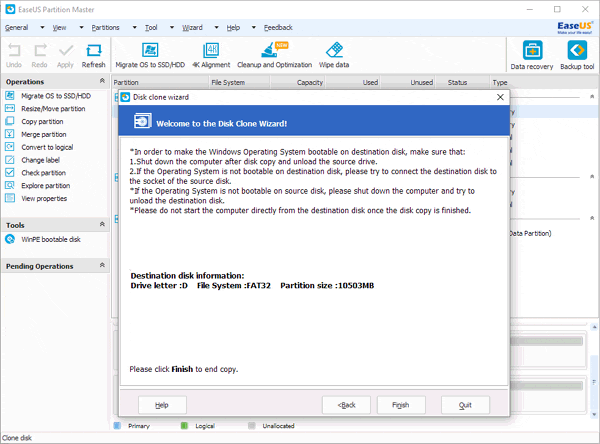Click the EaseUS logo in the top-right corner
The image size is (600, 444).
point(575,27)
